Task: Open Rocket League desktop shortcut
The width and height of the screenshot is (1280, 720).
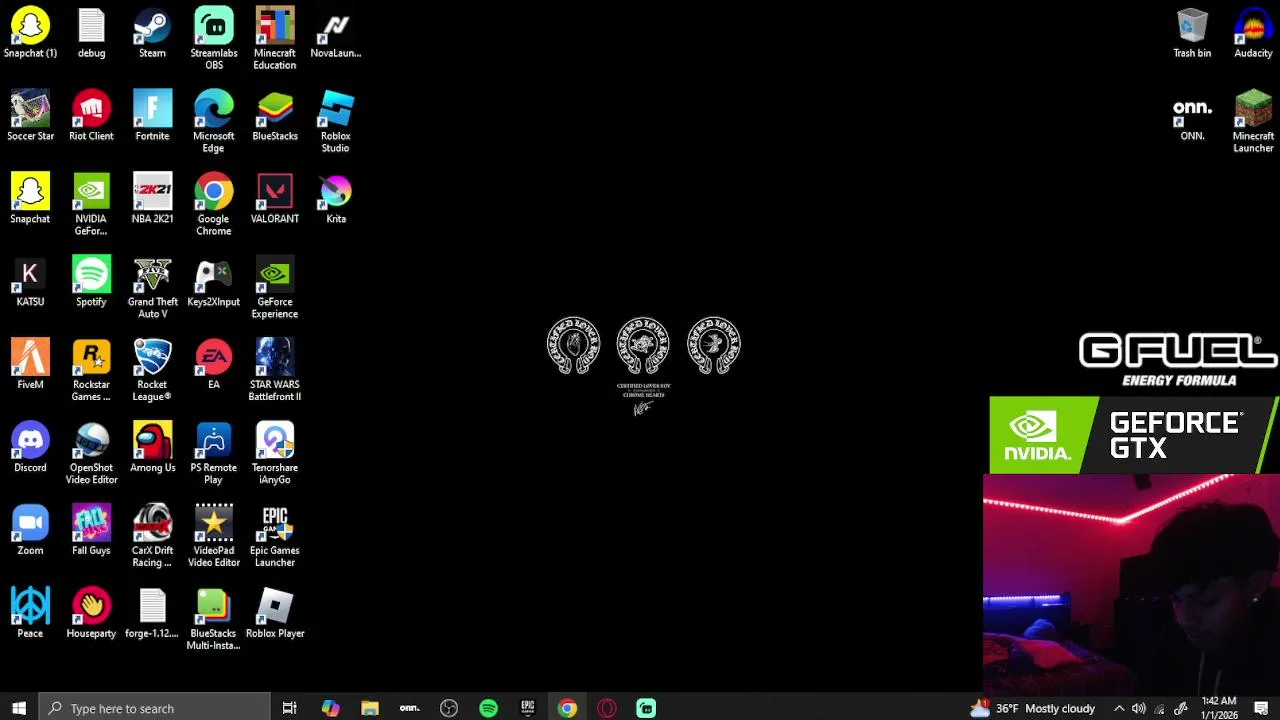Action: click(152, 371)
